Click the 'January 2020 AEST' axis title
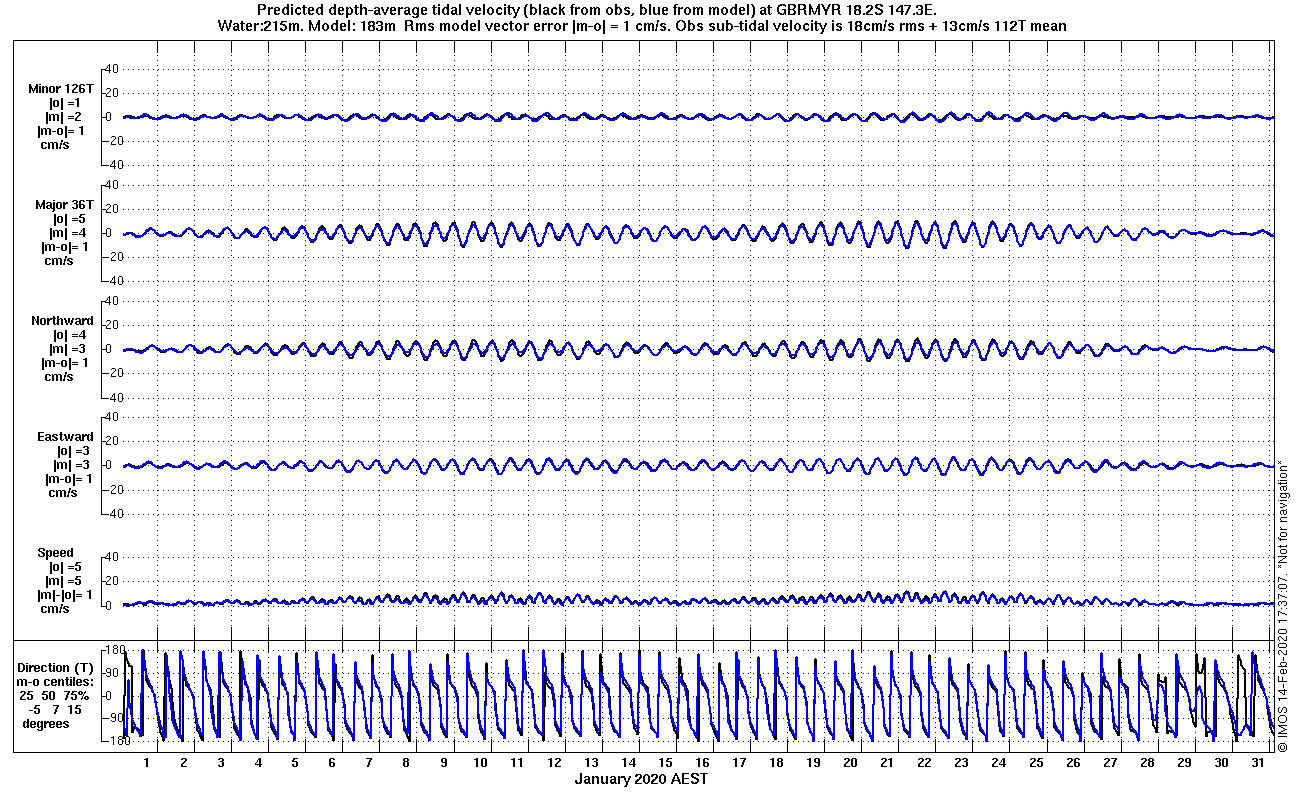This screenshot has width=1300, height=800. tap(641, 779)
